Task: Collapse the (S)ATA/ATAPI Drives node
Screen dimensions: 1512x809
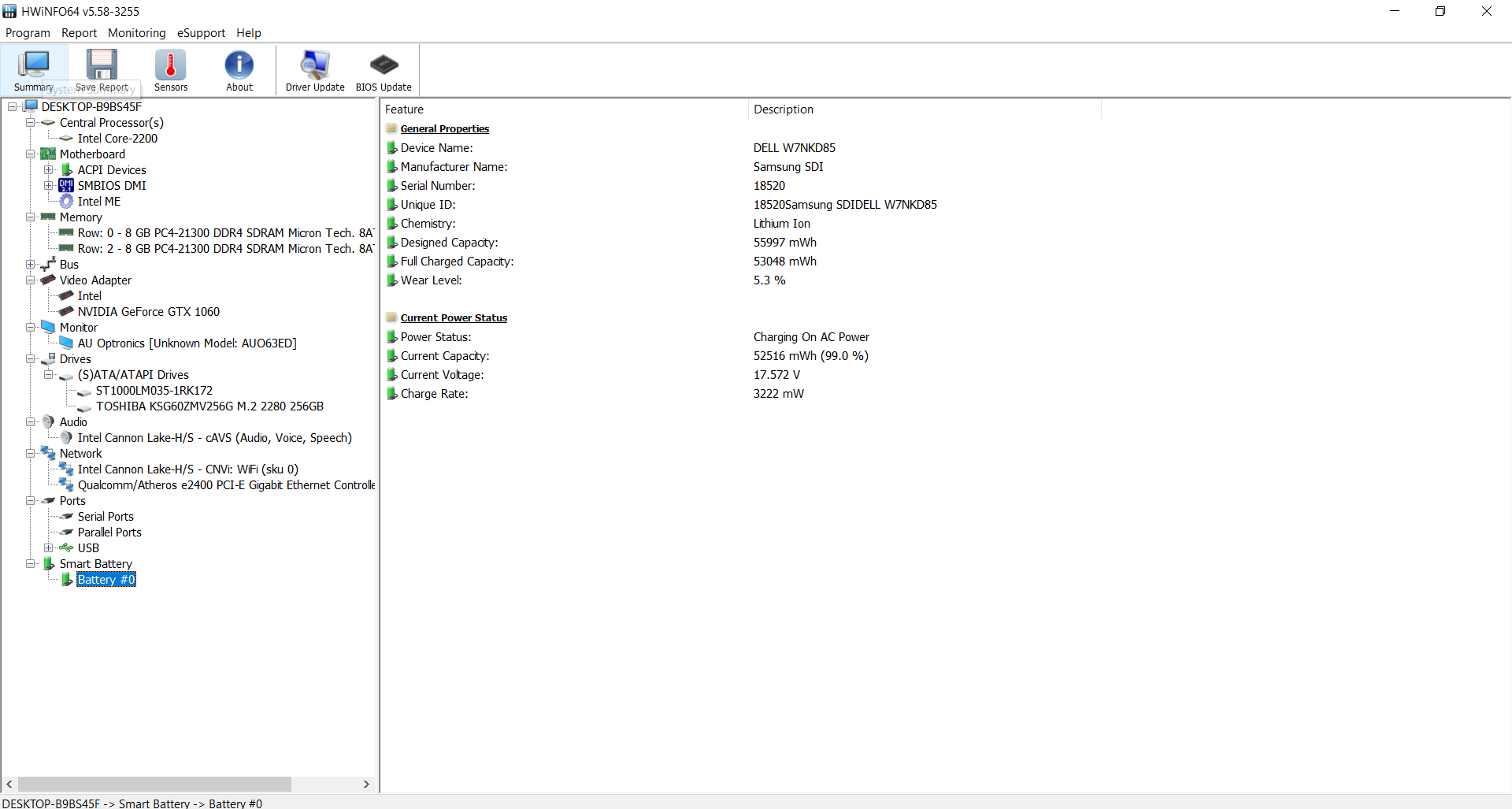Action: [x=48, y=374]
